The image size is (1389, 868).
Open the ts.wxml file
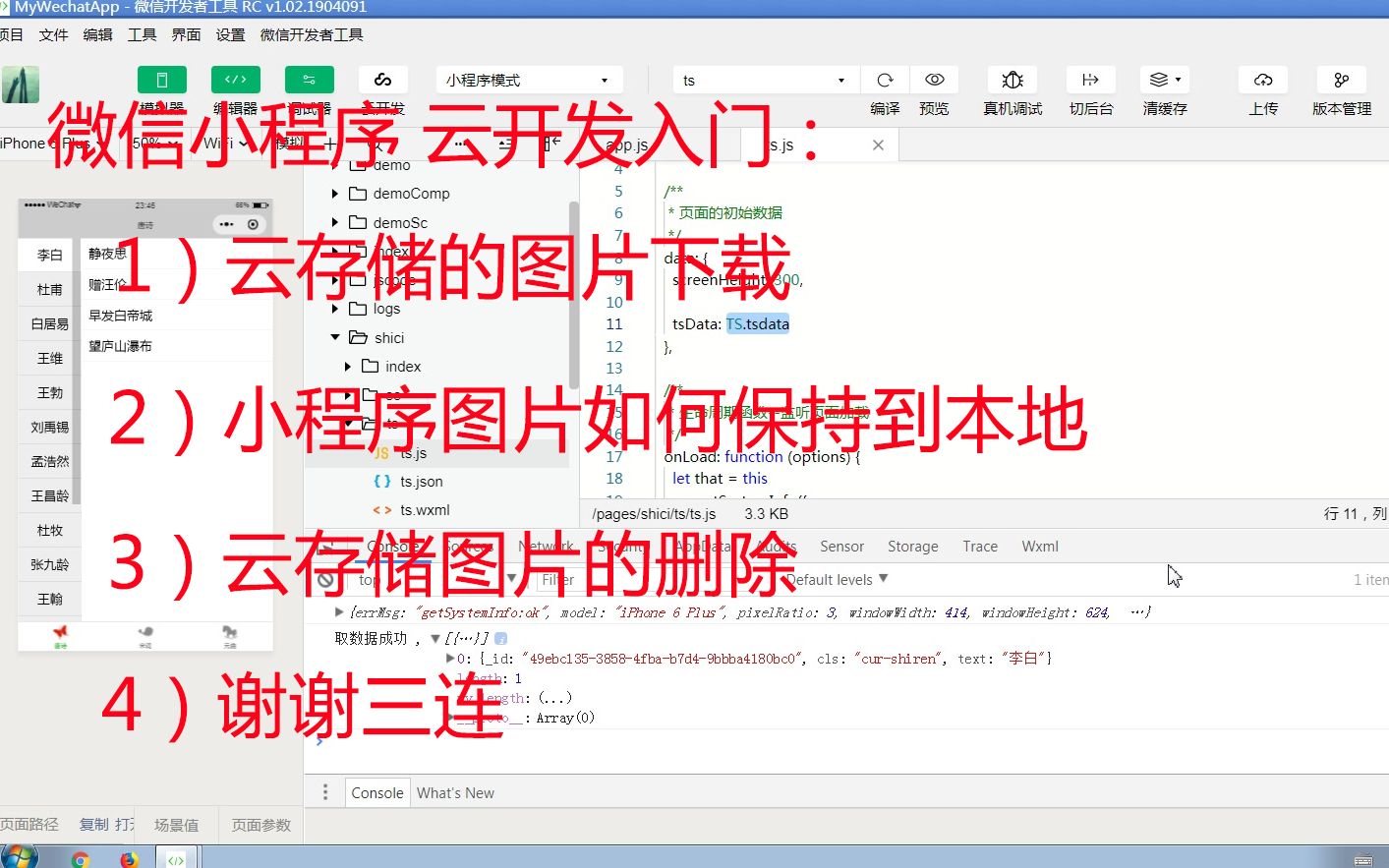[x=425, y=510]
